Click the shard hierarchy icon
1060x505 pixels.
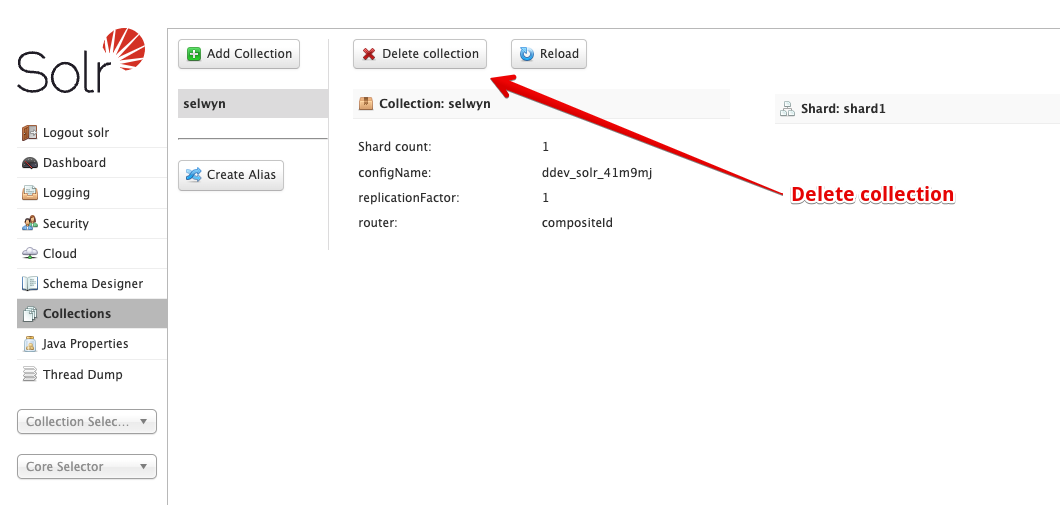pyautogui.click(x=787, y=108)
